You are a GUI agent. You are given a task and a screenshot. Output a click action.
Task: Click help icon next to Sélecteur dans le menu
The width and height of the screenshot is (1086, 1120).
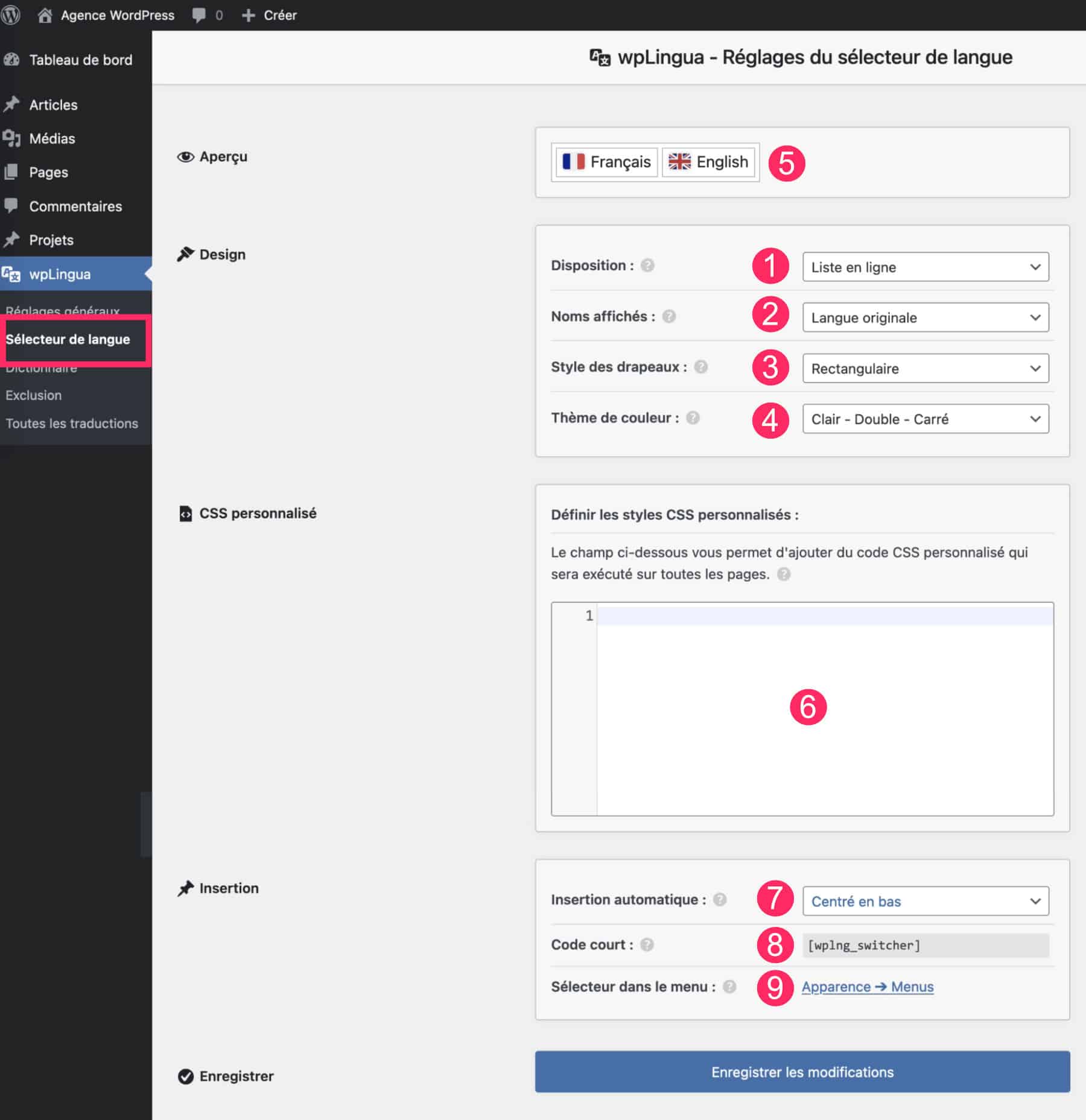coord(729,987)
